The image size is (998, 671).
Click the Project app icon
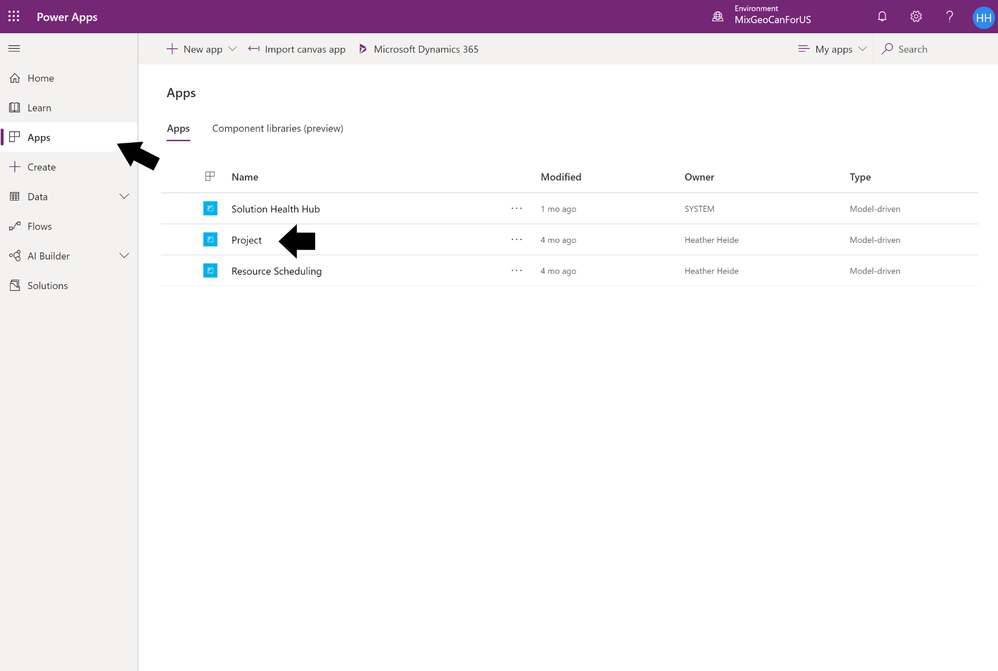(210, 239)
